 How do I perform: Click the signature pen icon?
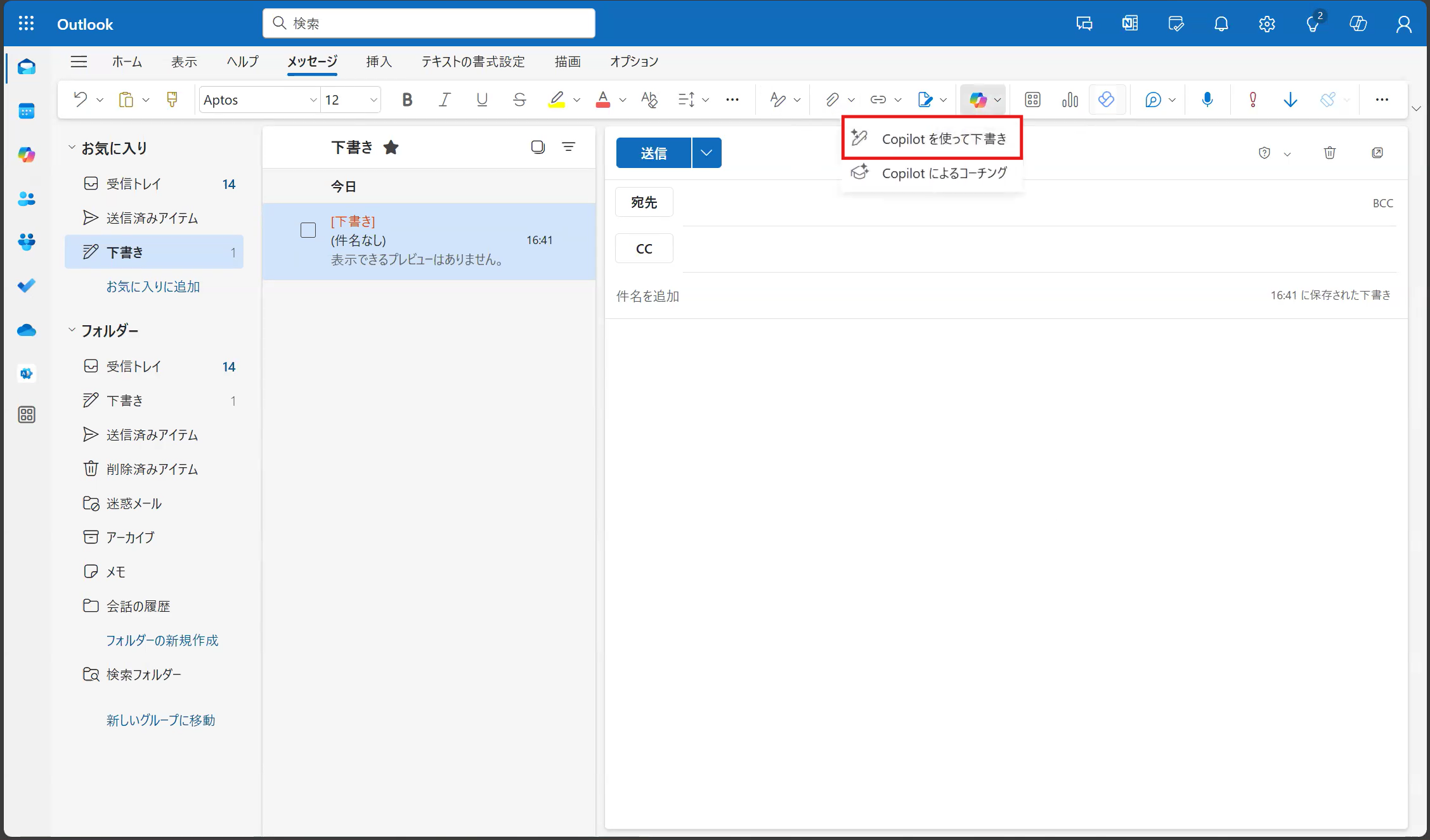coord(925,100)
